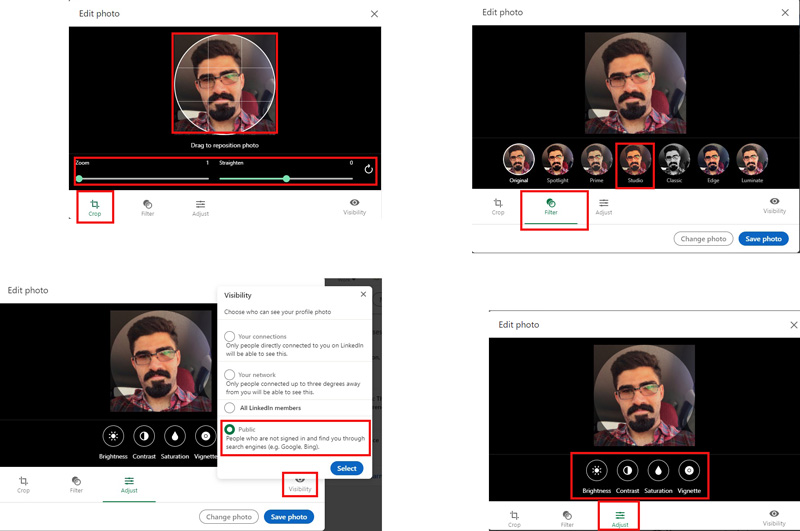This screenshot has width=800, height=531.
Task: Click Crop tab in the editor with the Visibility dialog
Action: (x=23, y=485)
